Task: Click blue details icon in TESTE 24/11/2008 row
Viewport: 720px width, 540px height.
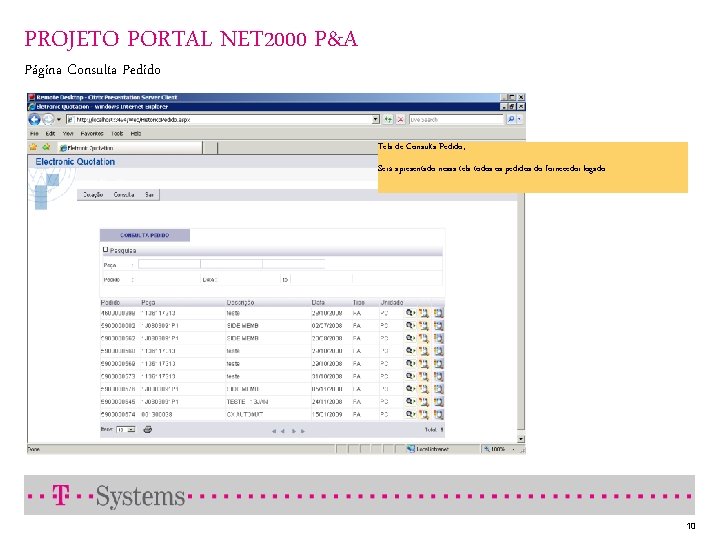Action: pos(439,402)
